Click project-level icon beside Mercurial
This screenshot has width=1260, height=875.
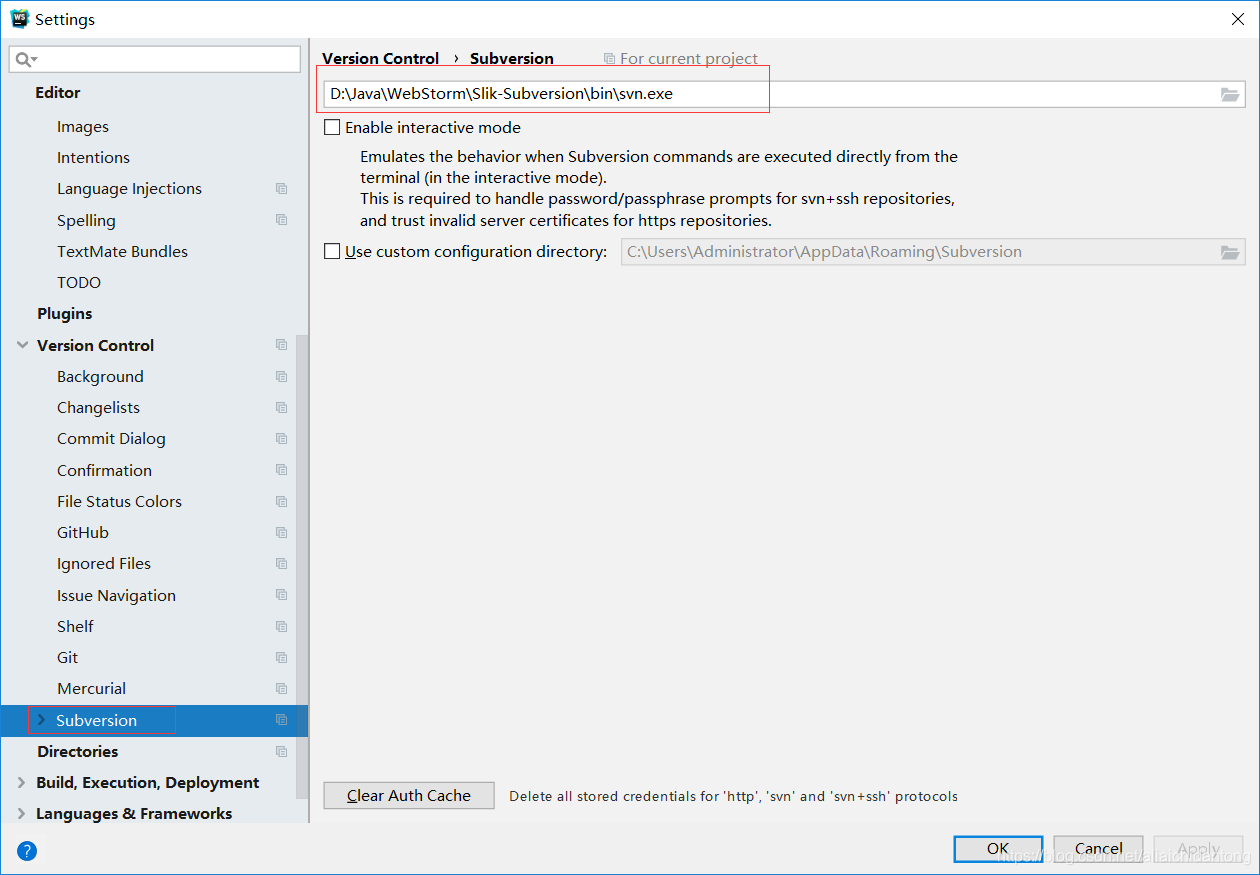282,689
